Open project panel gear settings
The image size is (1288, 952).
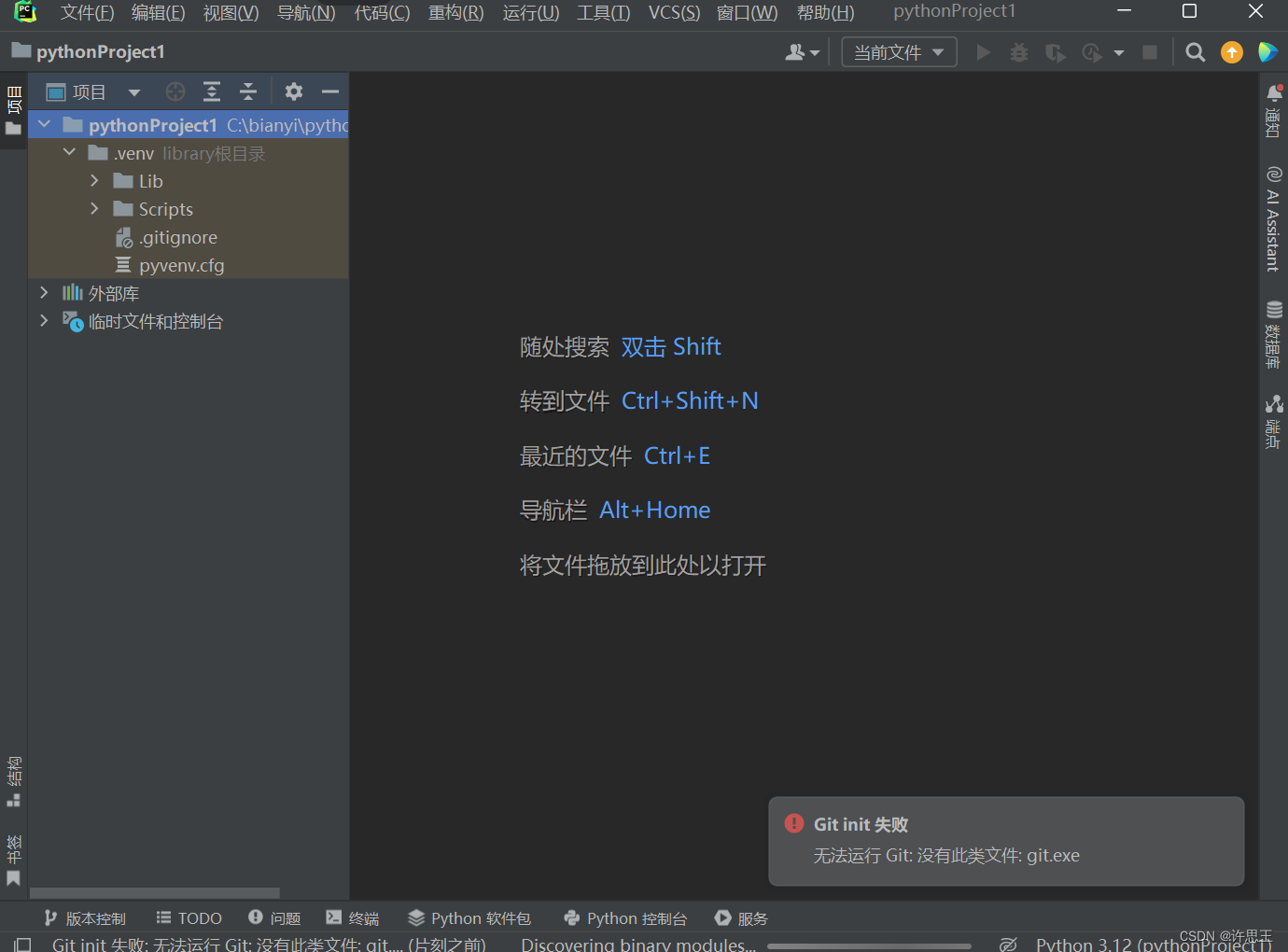tap(294, 91)
